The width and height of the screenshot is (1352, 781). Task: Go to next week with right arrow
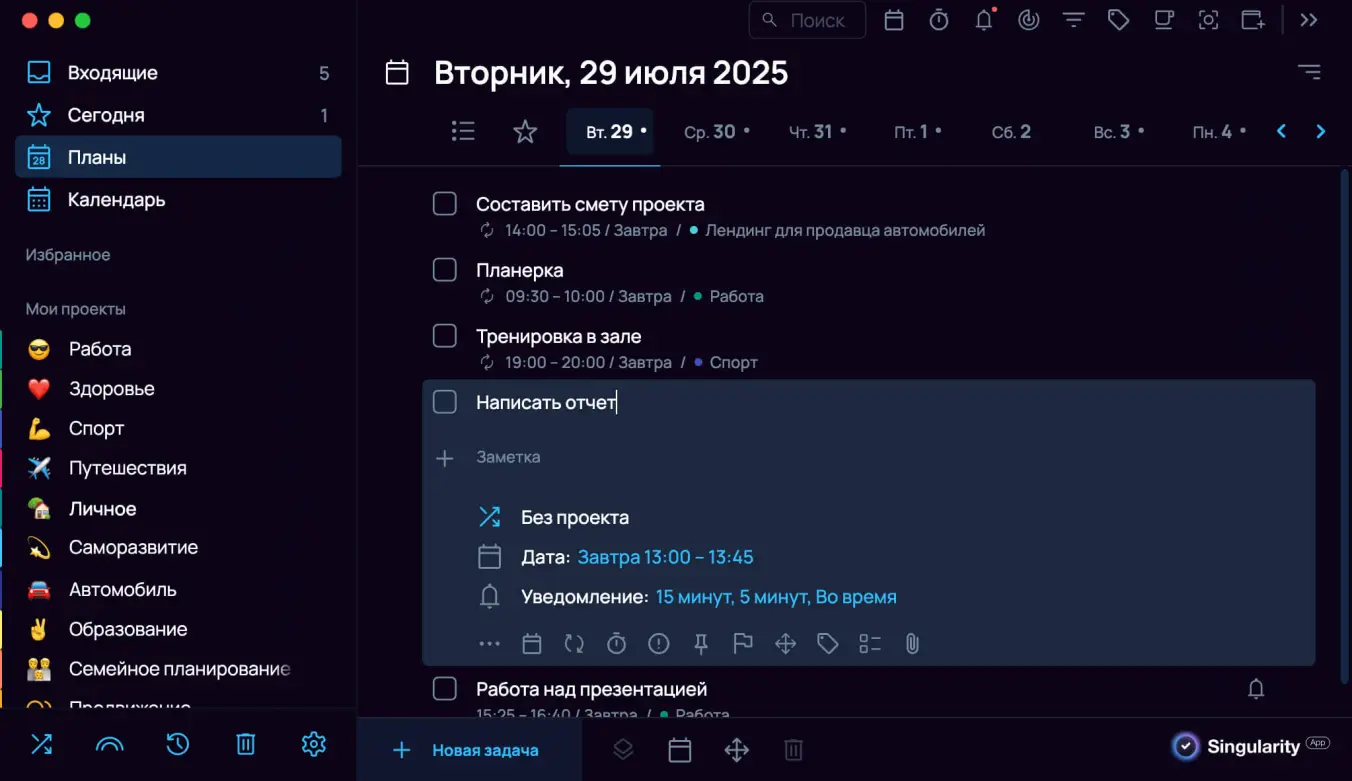click(x=1321, y=132)
